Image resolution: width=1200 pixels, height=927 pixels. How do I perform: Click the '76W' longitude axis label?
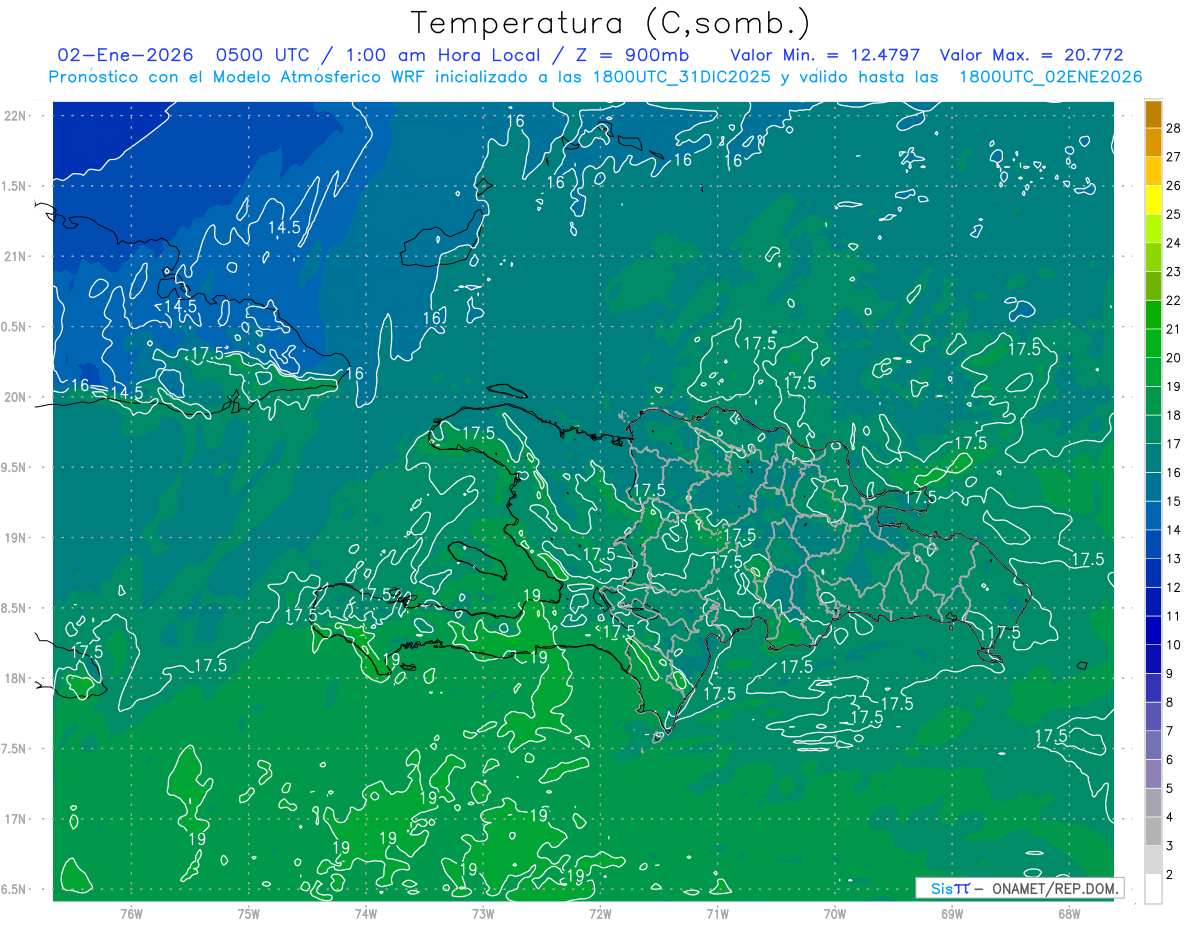[x=131, y=913]
